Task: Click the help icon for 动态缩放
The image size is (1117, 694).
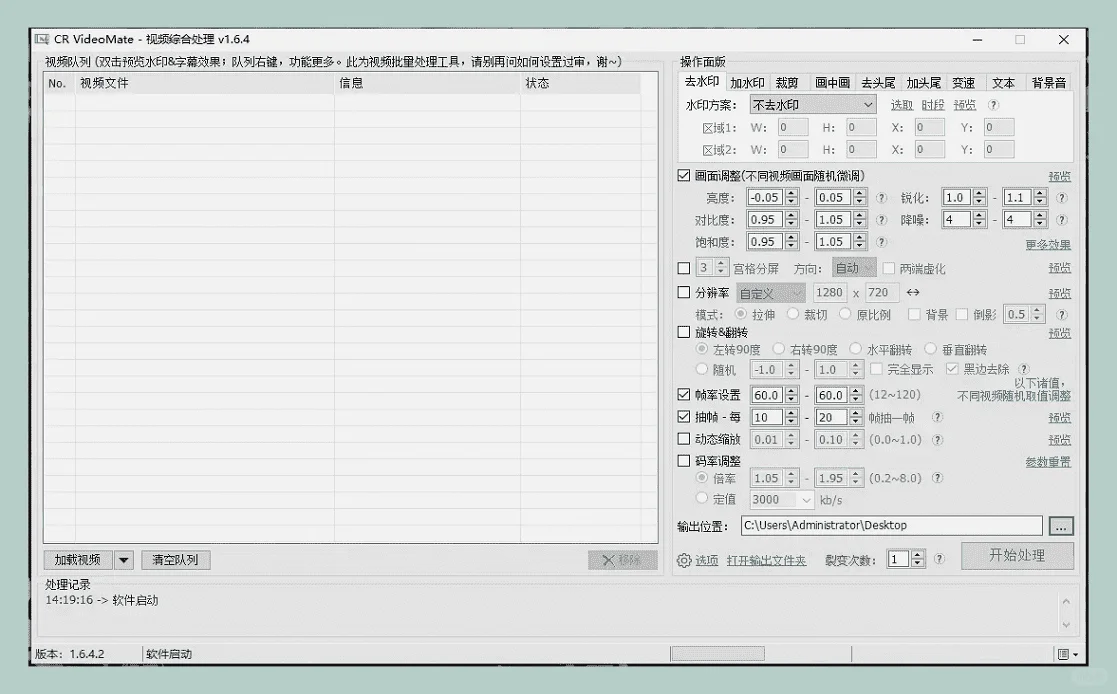Action: click(x=937, y=440)
